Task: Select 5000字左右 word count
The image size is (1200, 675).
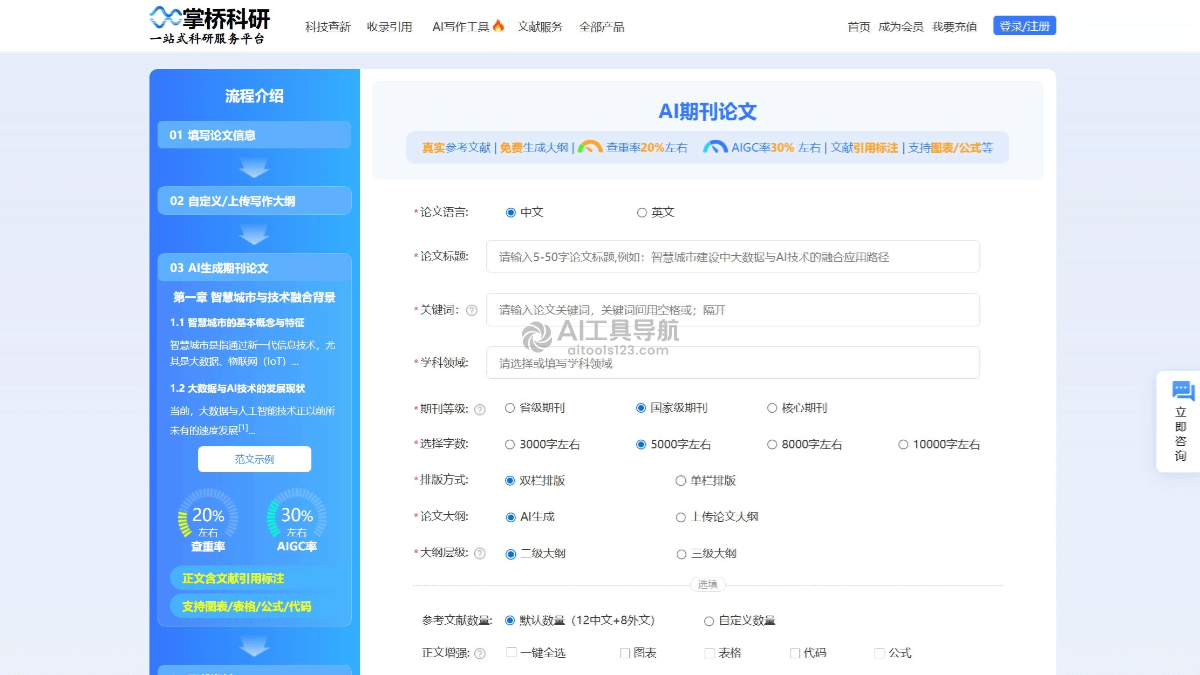Action: coord(641,444)
